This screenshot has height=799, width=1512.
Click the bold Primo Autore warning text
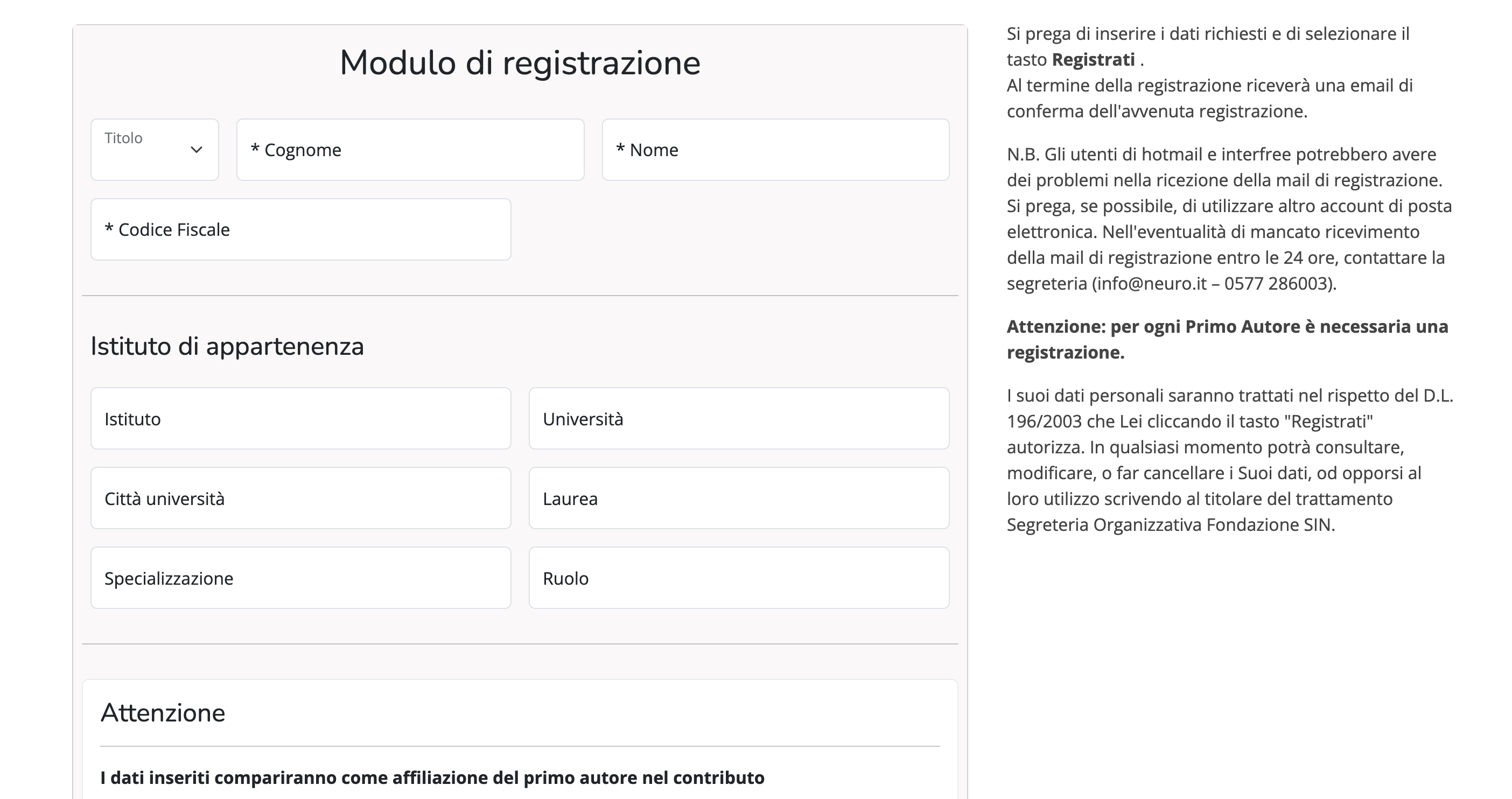point(1227,339)
